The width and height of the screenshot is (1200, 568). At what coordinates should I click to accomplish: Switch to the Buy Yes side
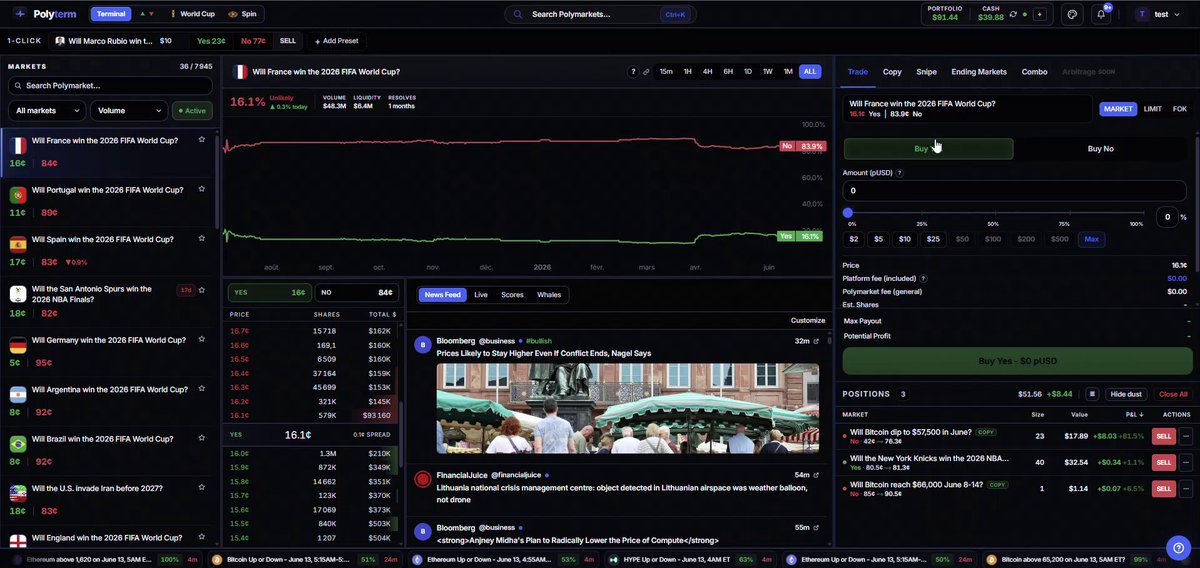[928, 149]
